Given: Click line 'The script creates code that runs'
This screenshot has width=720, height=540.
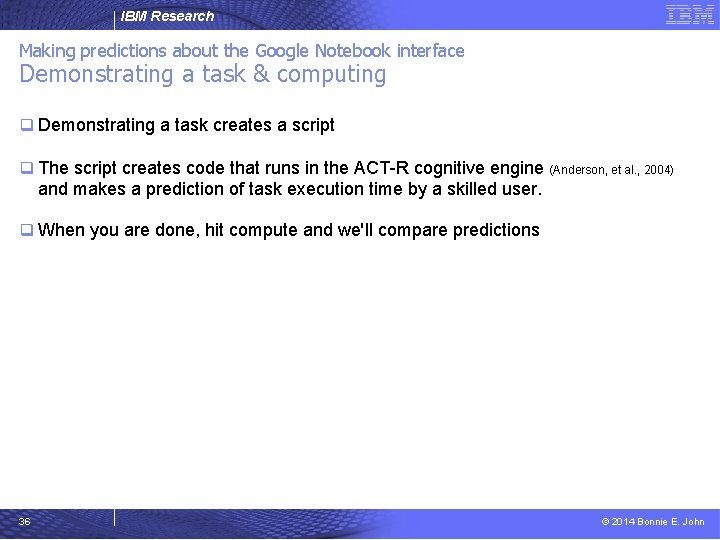Looking at the screenshot, I should click(291, 168).
